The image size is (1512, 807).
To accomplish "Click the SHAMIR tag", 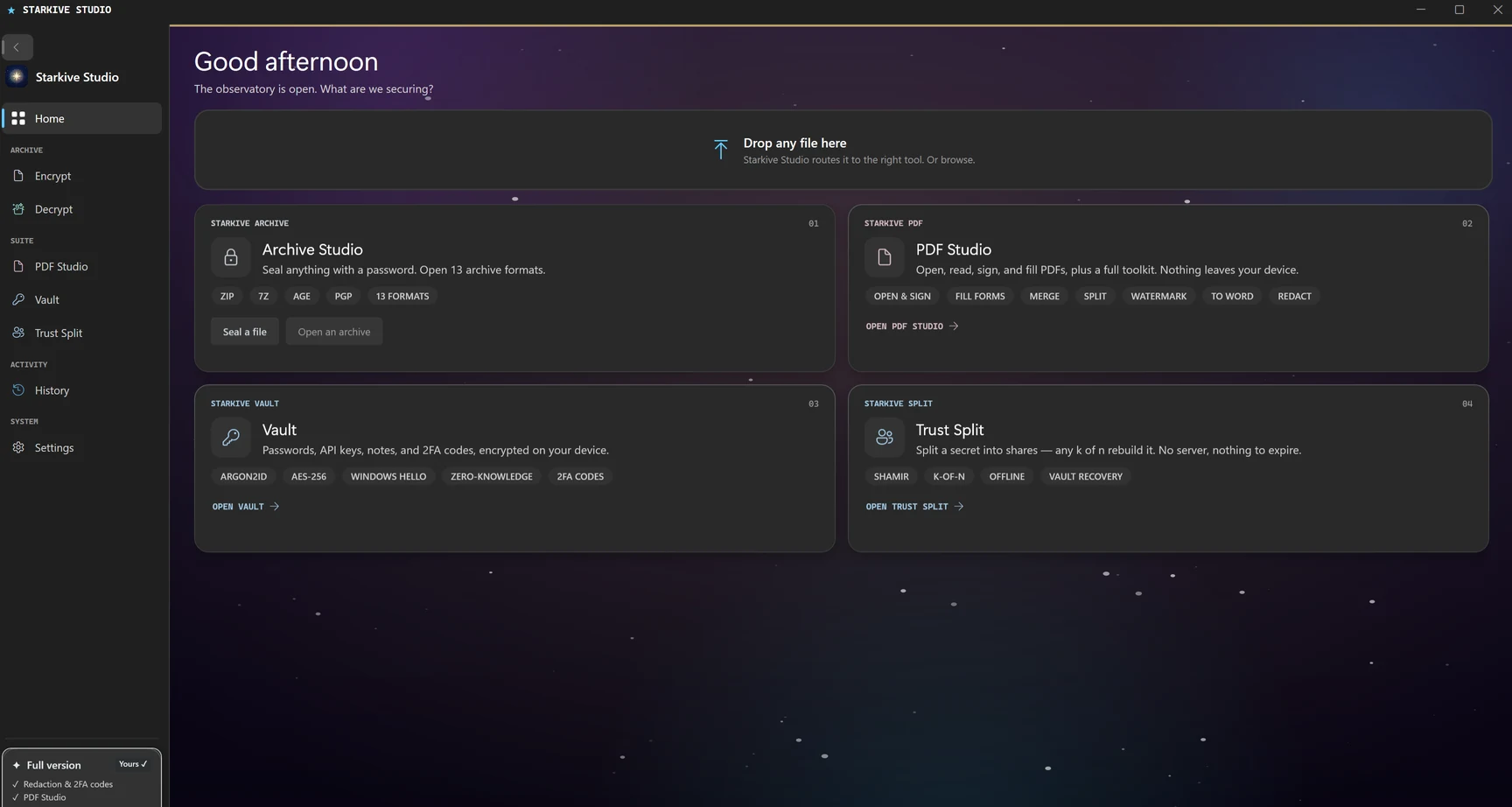I will point(892,476).
